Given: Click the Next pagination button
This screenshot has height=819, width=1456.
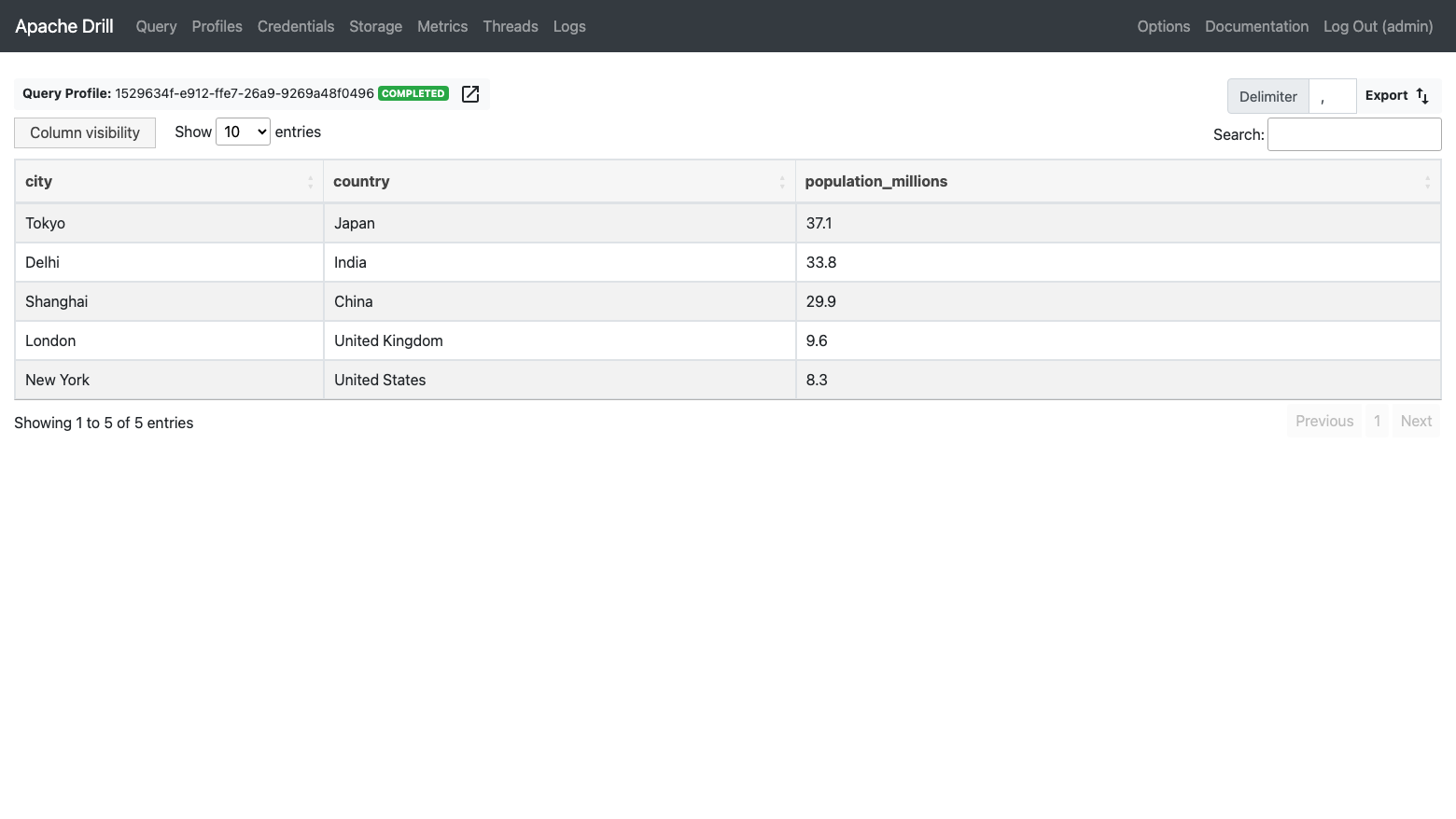Looking at the screenshot, I should pos(1416,421).
